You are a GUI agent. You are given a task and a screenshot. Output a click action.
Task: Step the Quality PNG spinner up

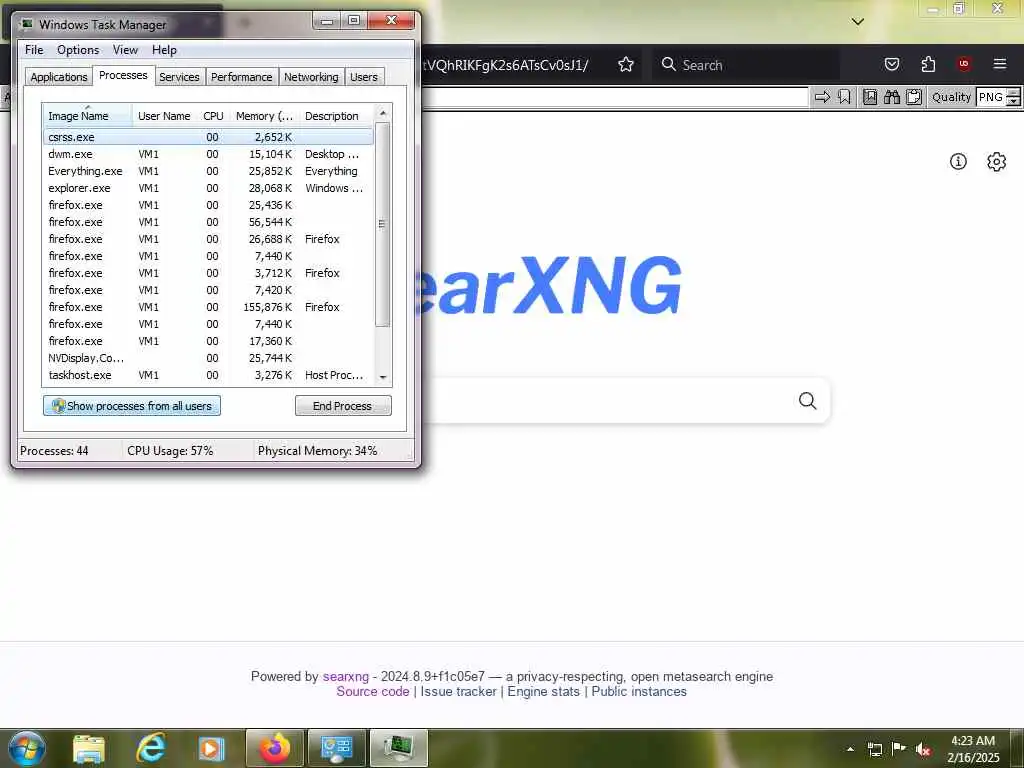1013,93
